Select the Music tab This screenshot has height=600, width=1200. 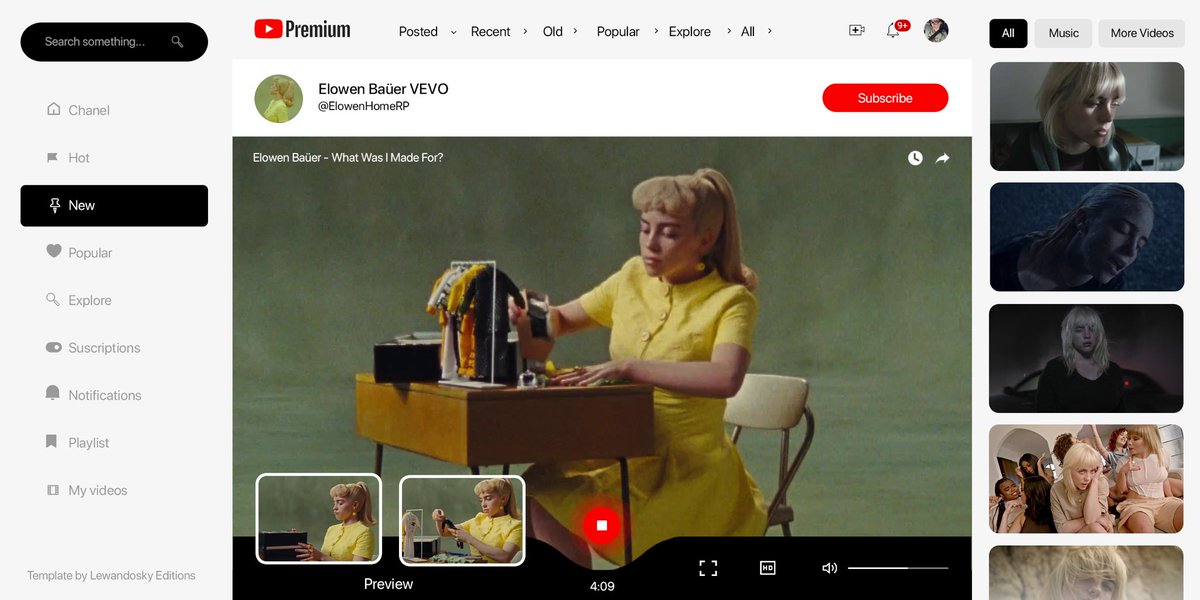pos(1063,33)
